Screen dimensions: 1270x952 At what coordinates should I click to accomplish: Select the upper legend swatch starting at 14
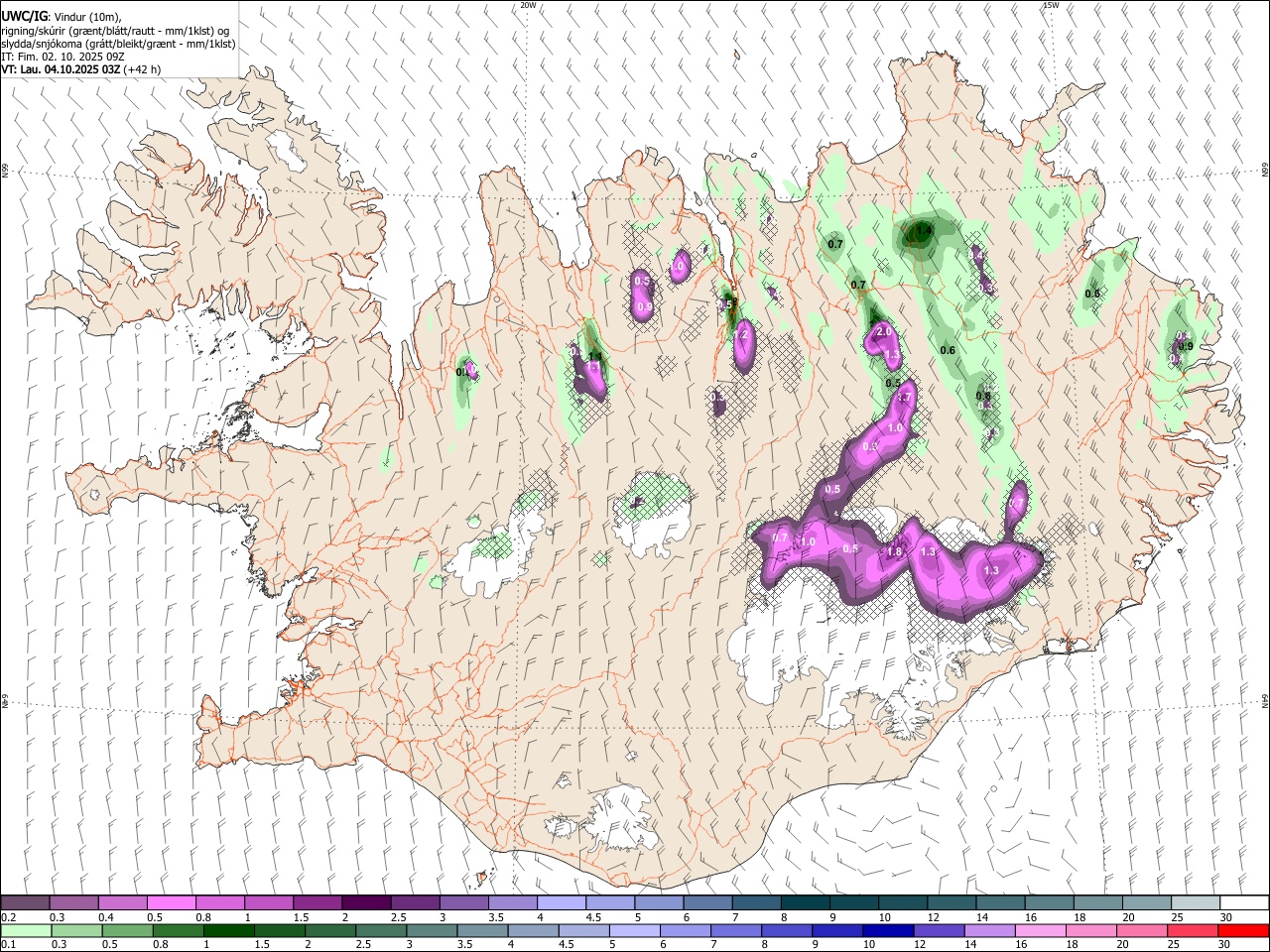1000,903
